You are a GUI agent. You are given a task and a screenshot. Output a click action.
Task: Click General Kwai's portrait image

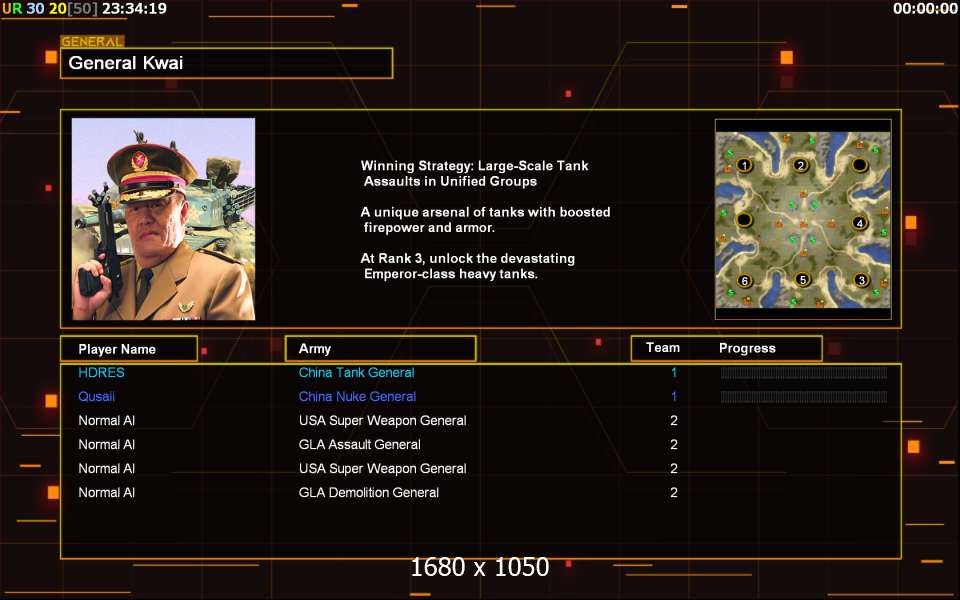click(x=163, y=219)
